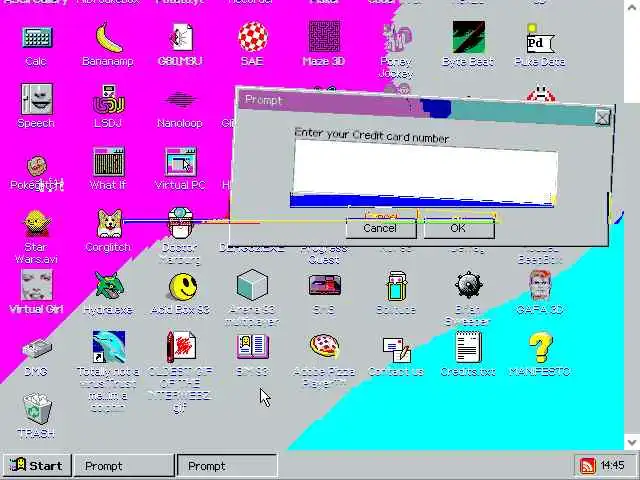Open the SAE red checkered ball icon

[252, 37]
